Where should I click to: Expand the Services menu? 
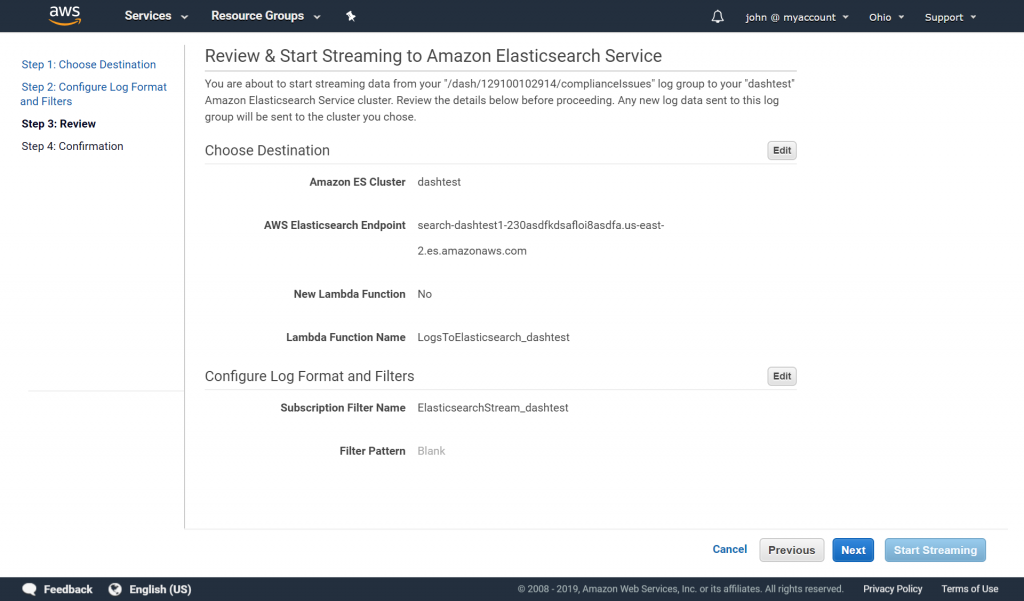point(156,16)
